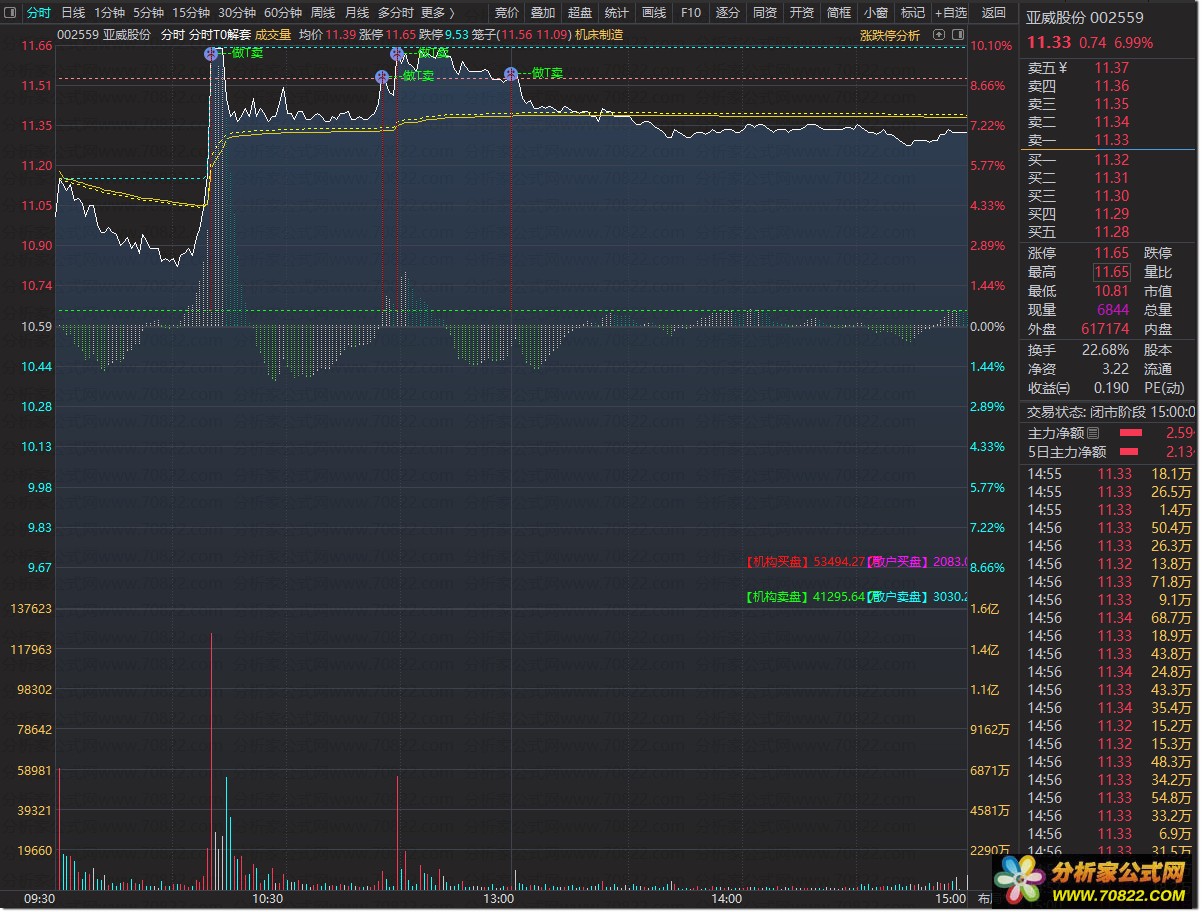Click the 叠加 overlay button
1202x912 pixels.
point(543,13)
